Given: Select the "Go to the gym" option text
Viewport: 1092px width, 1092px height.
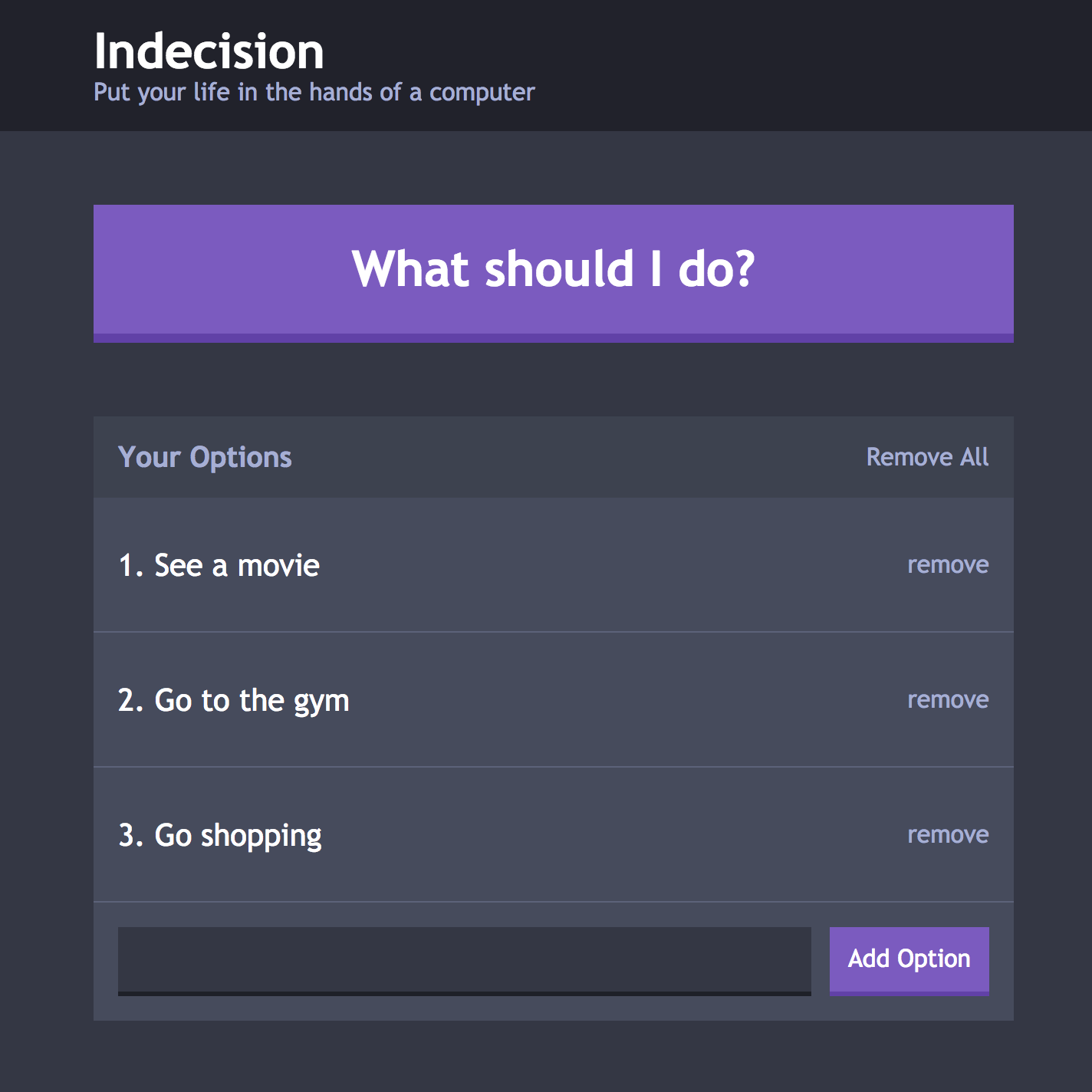Looking at the screenshot, I should point(252,701).
